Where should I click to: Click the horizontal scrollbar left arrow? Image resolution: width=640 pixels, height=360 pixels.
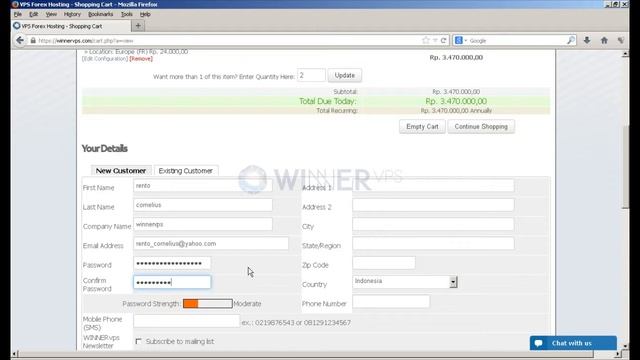pyautogui.click(x=15, y=353)
